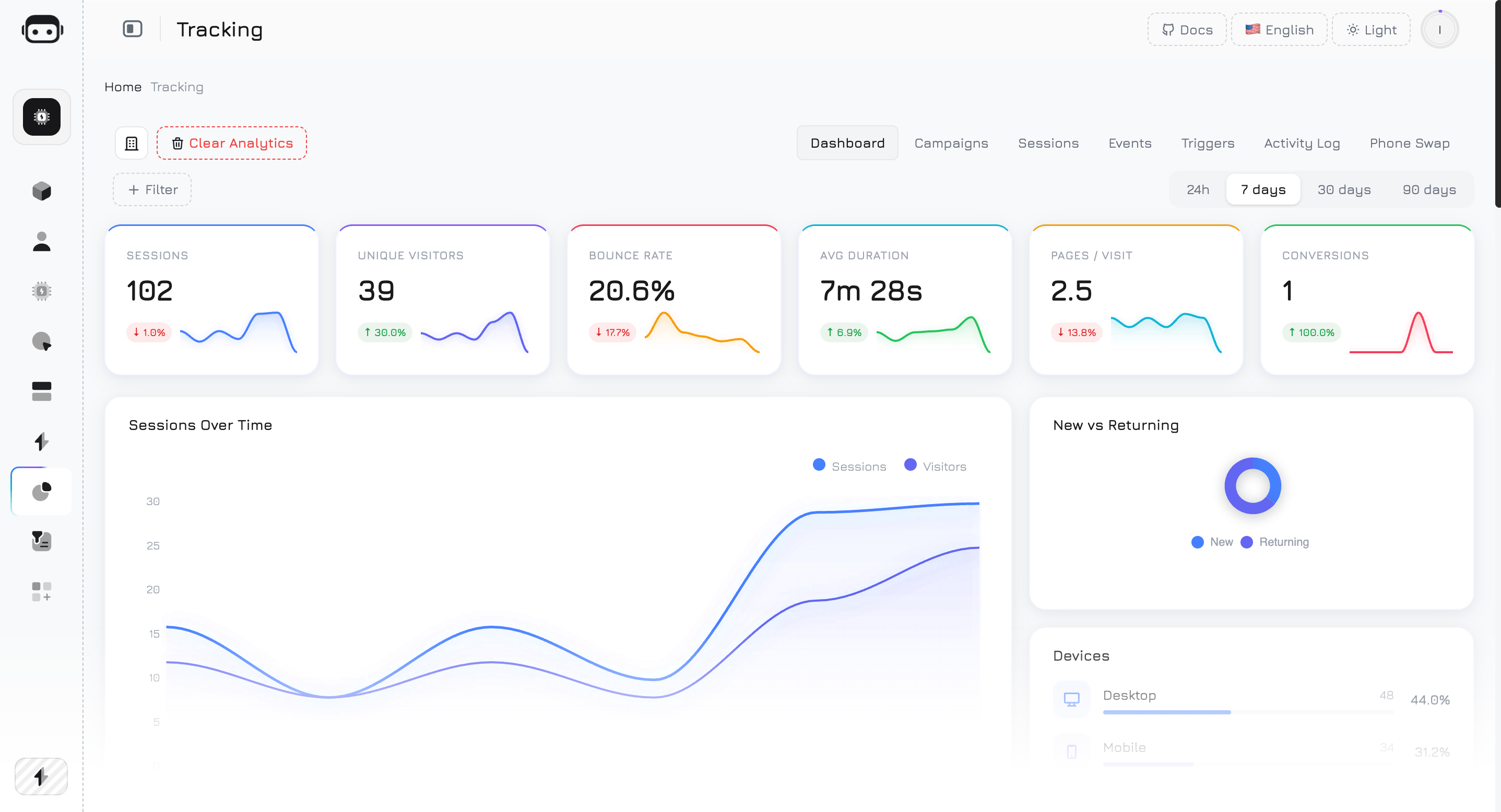Open the Docs link
1501x812 pixels.
[1187, 30]
